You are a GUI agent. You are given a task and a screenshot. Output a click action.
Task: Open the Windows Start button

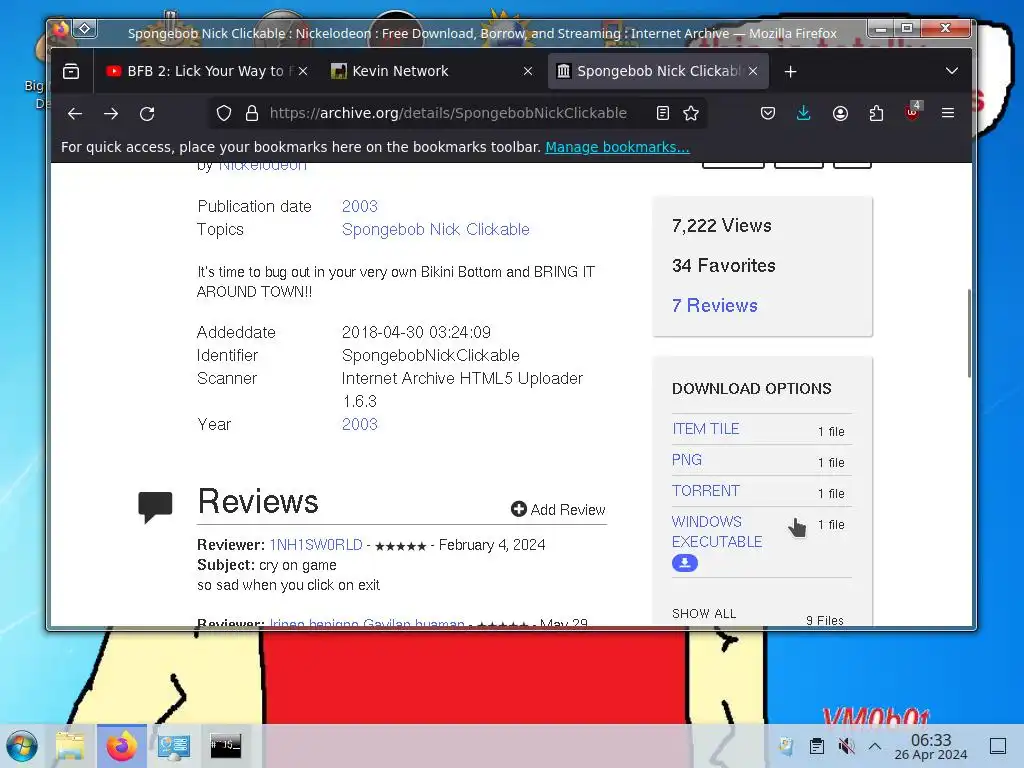(22, 746)
